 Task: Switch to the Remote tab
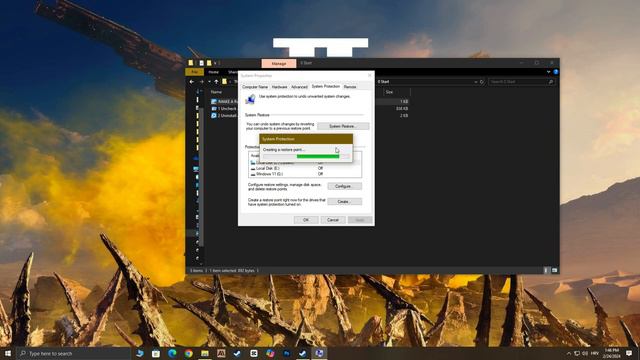click(x=350, y=87)
